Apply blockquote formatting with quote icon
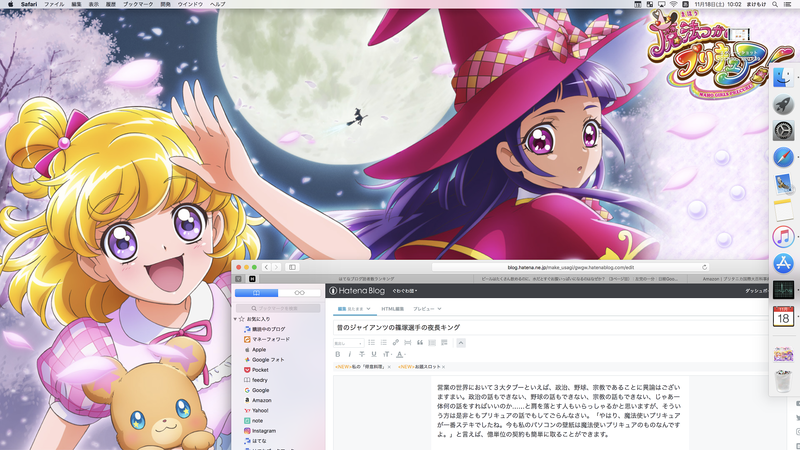 coord(420,342)
